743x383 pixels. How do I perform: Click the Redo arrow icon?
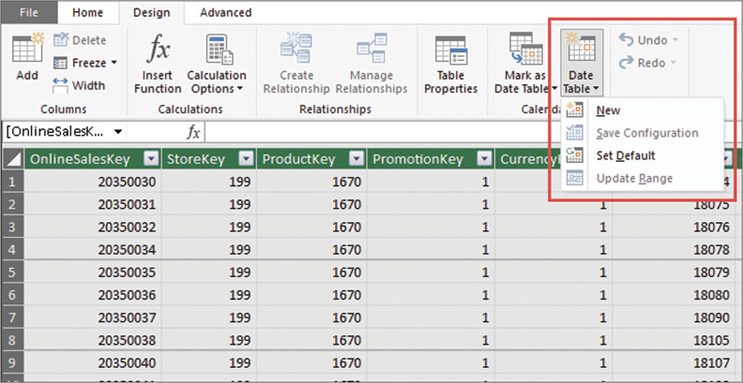(626, 63)
